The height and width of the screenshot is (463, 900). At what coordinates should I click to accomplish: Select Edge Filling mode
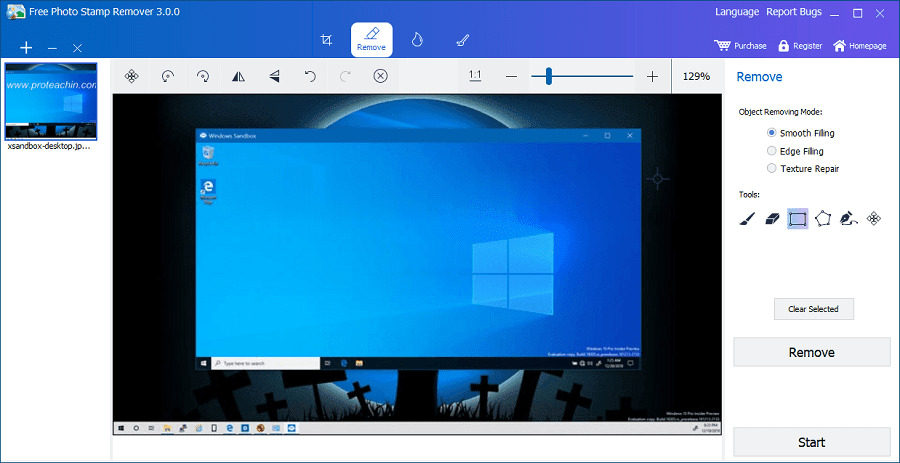(x=795, y=151)
